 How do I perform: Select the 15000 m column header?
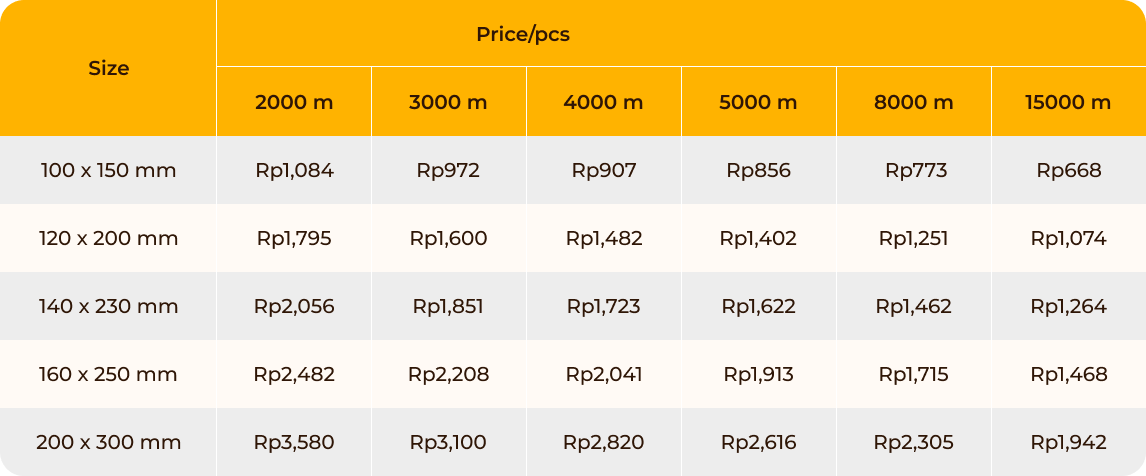point(1069,102)
